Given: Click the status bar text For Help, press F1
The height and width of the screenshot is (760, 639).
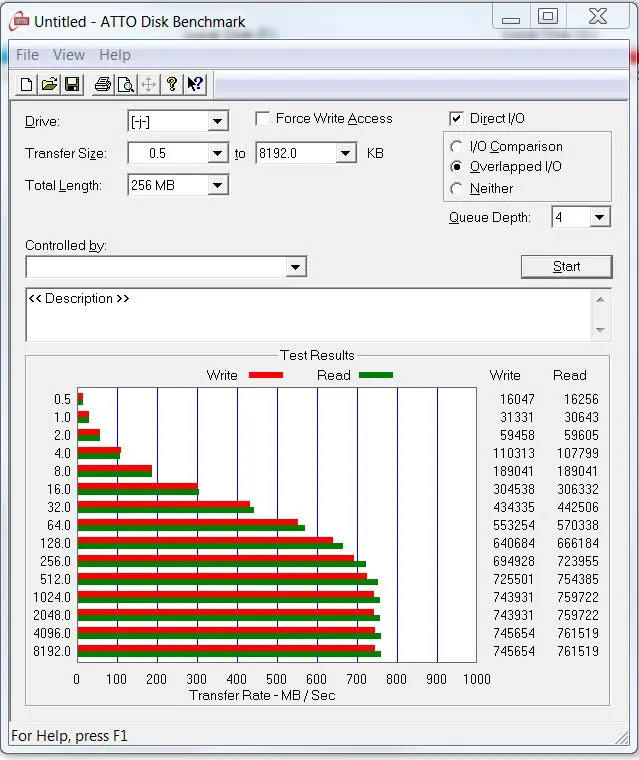Looking at the screenshot, I should [x=69, y=736].
